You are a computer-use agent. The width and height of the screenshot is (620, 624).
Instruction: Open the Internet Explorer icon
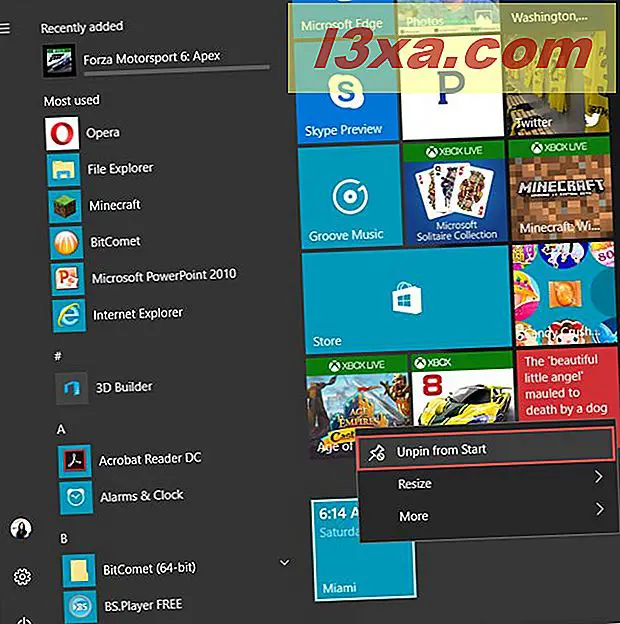69,316
